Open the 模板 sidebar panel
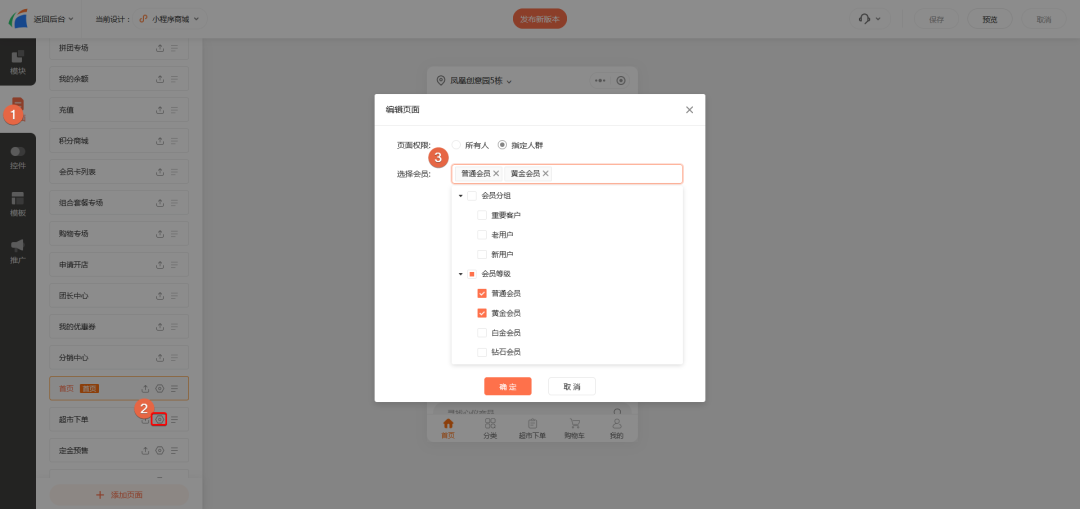 [x=18, y=205]
